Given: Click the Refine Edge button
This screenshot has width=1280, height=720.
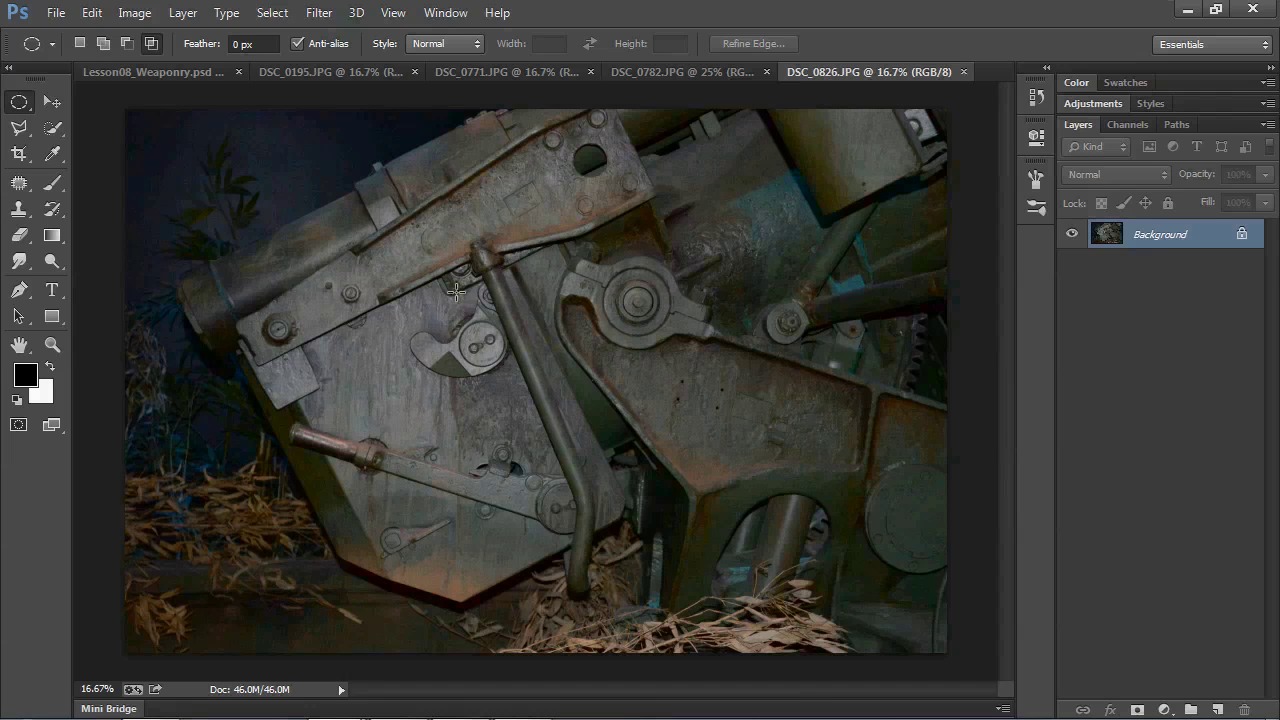Looking at the screenshot, I should coord(753,44).
